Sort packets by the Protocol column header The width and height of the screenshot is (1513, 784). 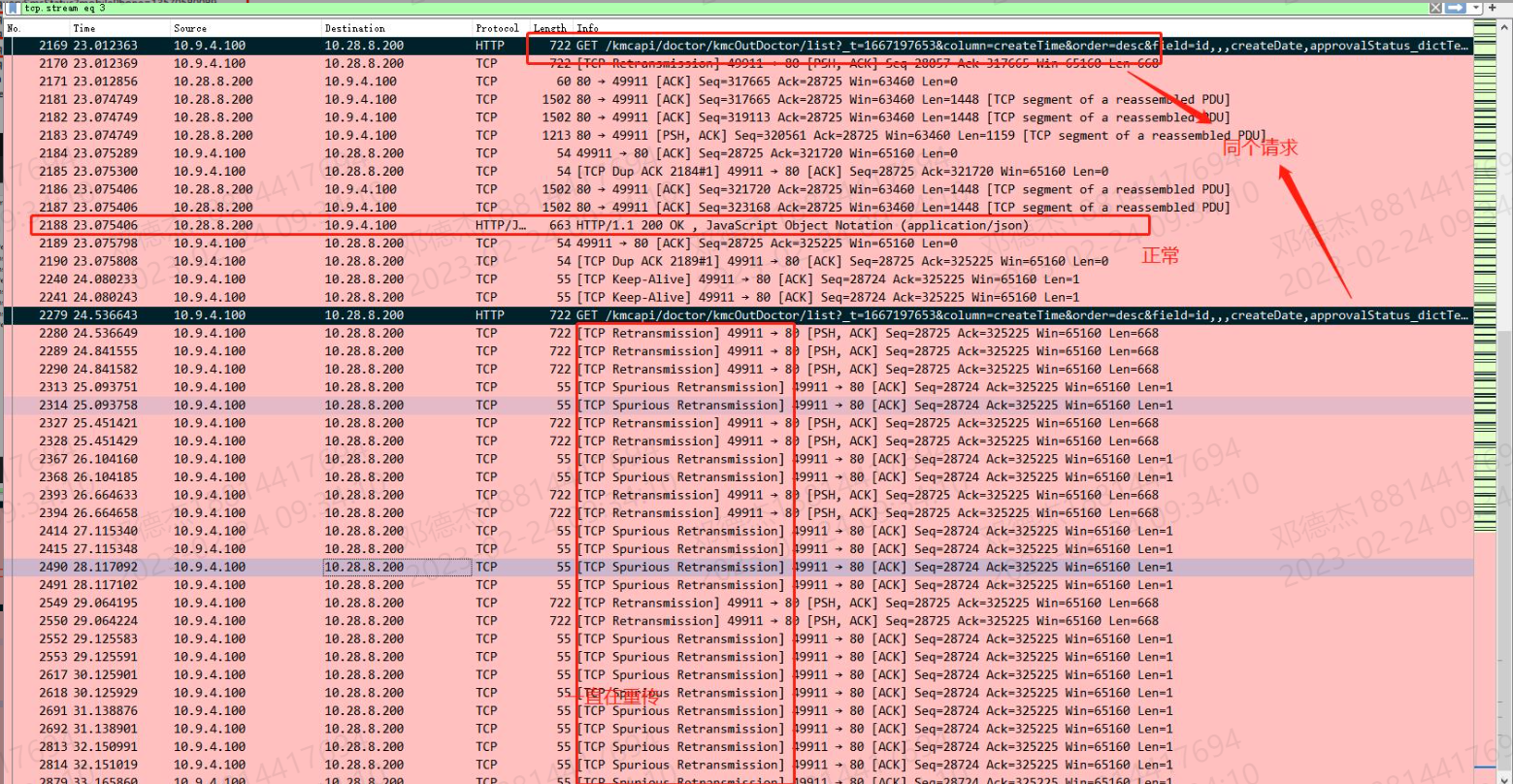click(501, 28)
